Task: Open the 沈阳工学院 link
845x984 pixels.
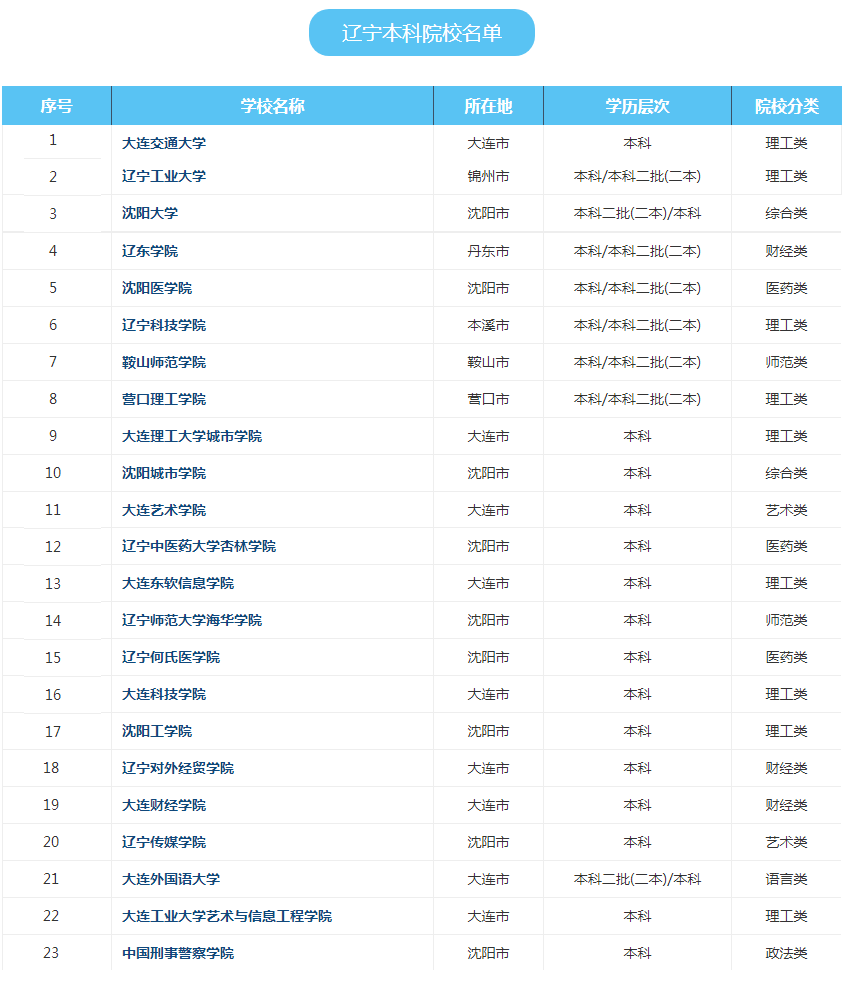Action: [x=157, y=732]
